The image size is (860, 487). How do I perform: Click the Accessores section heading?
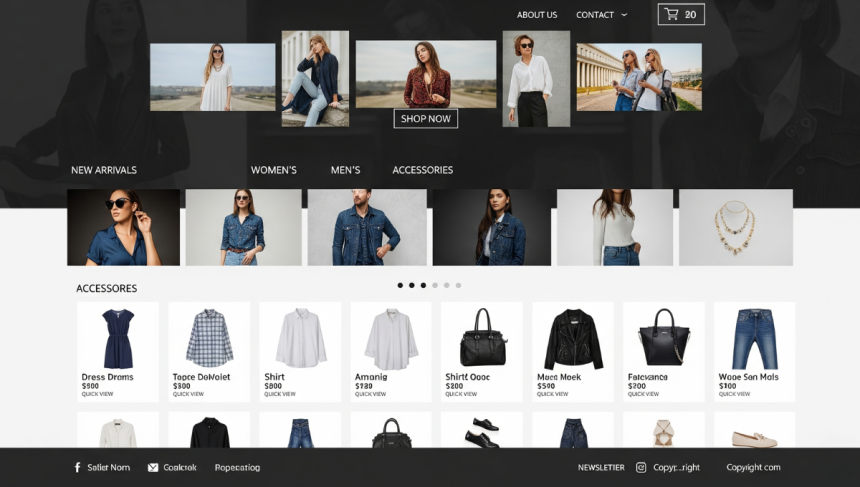(106, 288)
